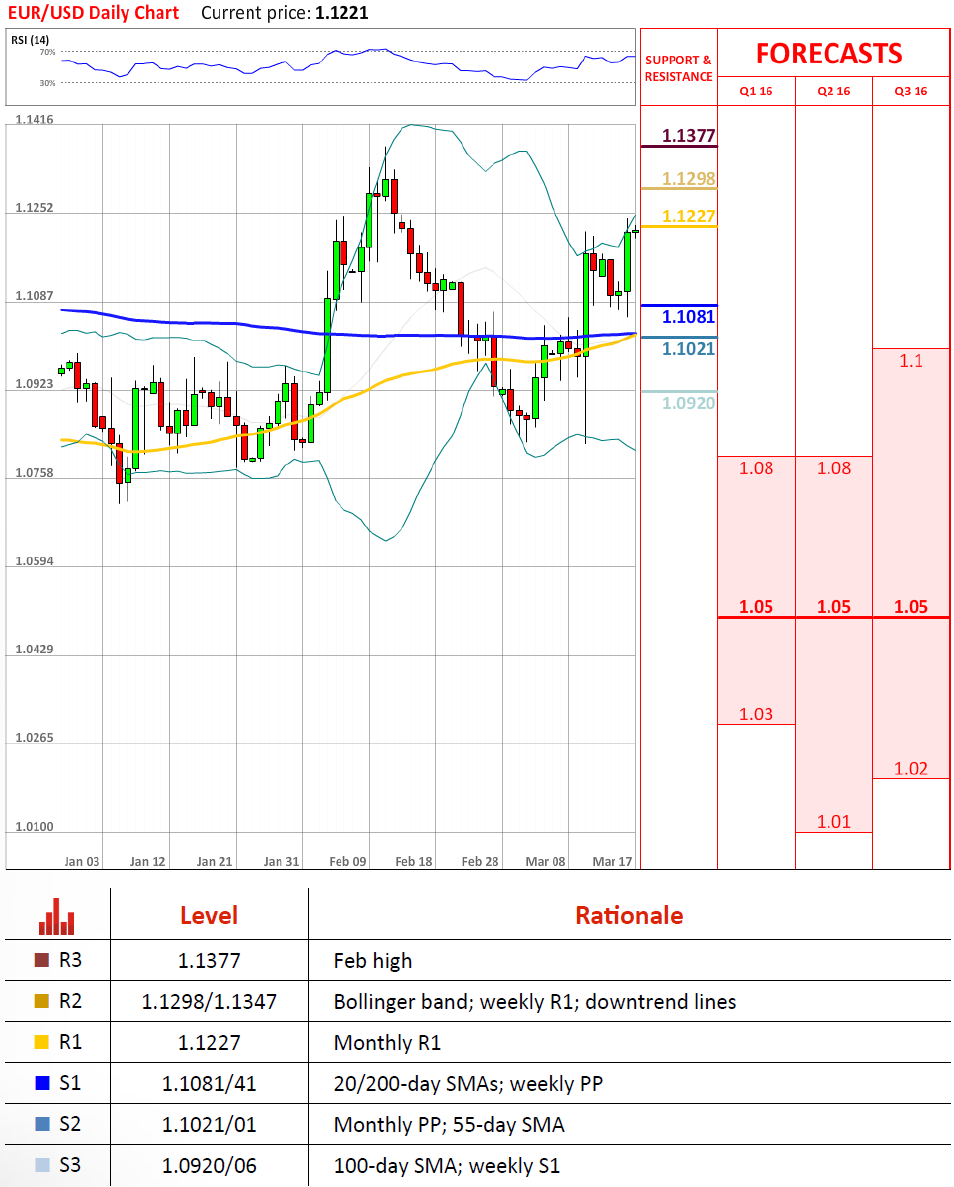The height and width of the screenshot is (1187, 954).
Task: Click the 1.1081 blue support level label
Action: coord(689,317)
